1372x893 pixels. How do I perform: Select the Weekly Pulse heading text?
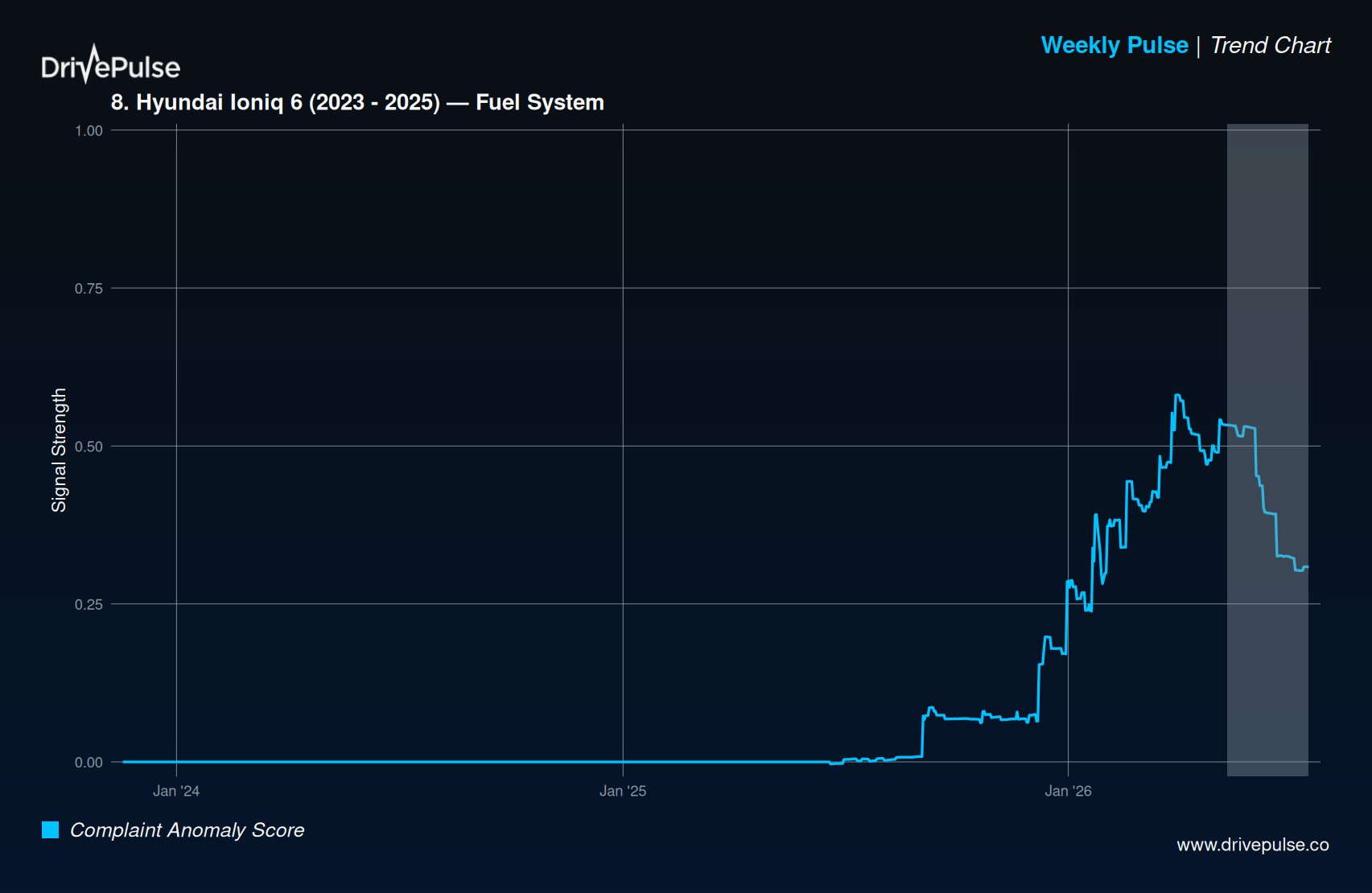(x=1114, y=45)
